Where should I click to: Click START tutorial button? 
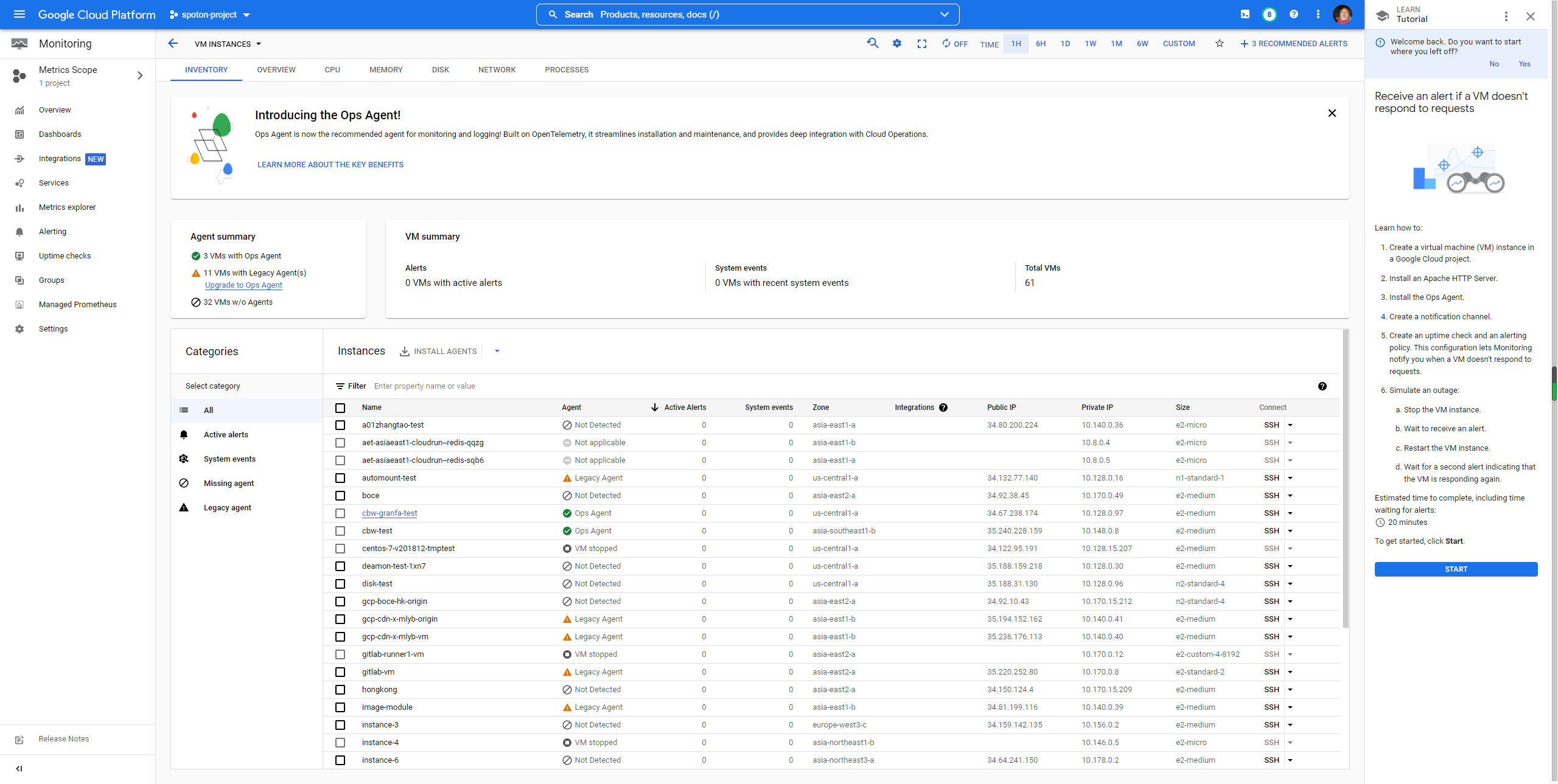[x=1456, y=569]
